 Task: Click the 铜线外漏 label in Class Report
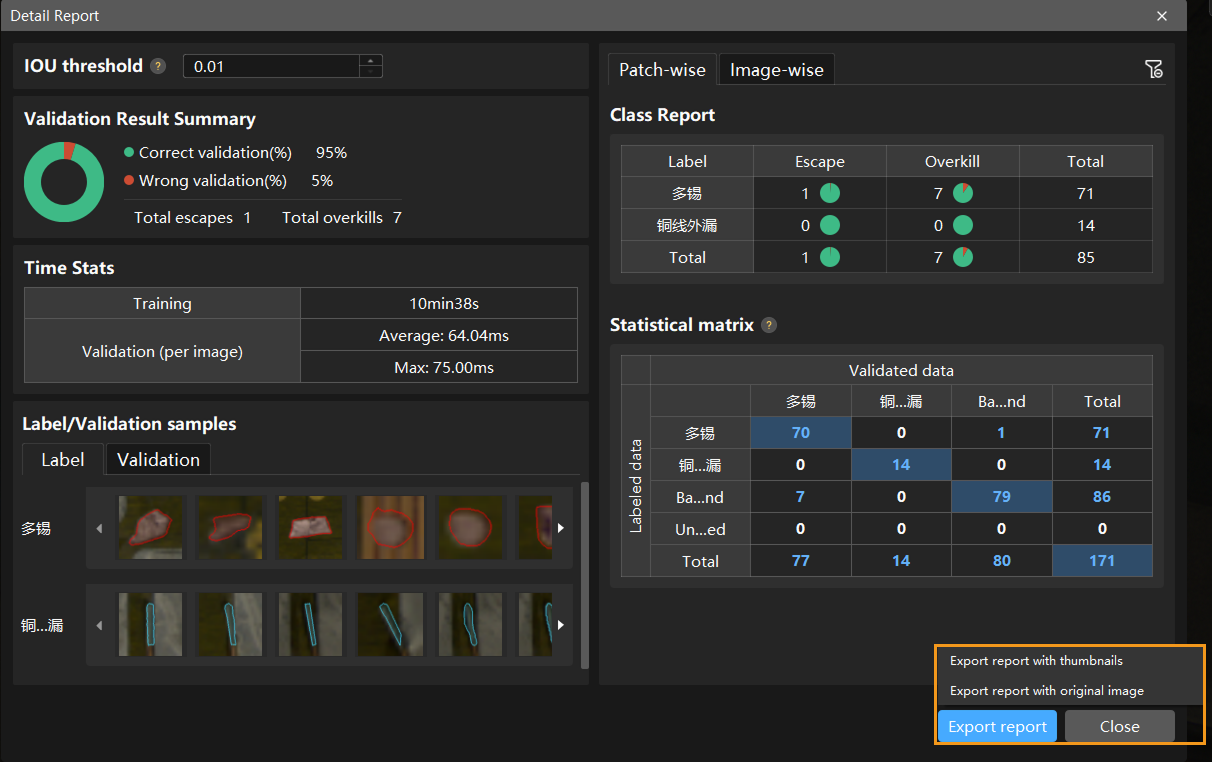point(687,226)
